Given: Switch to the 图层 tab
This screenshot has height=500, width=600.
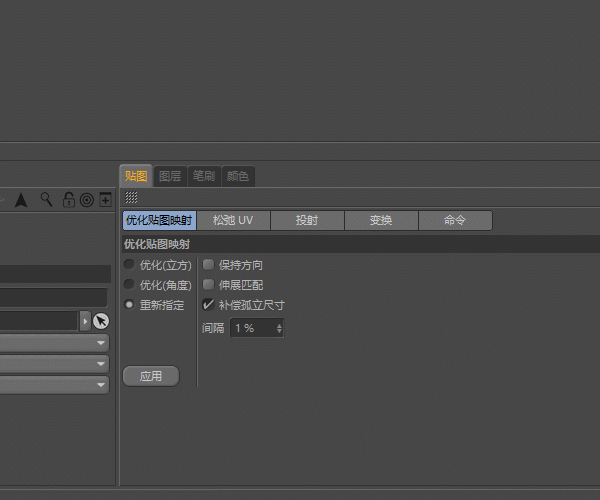Looking at the screenshot, I should point(170,176).
